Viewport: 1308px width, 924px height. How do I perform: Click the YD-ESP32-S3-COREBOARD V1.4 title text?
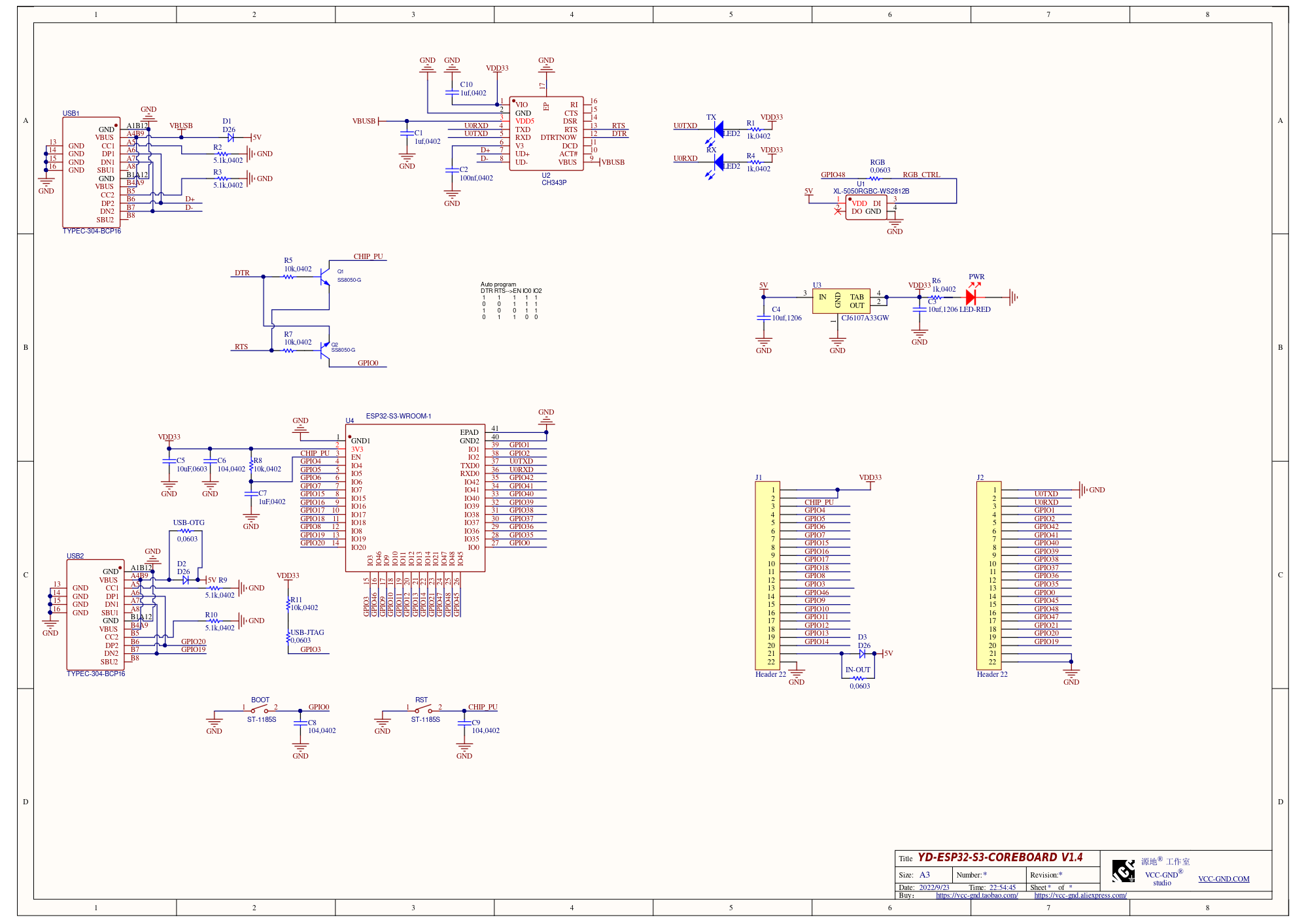(x=999, y=857)
